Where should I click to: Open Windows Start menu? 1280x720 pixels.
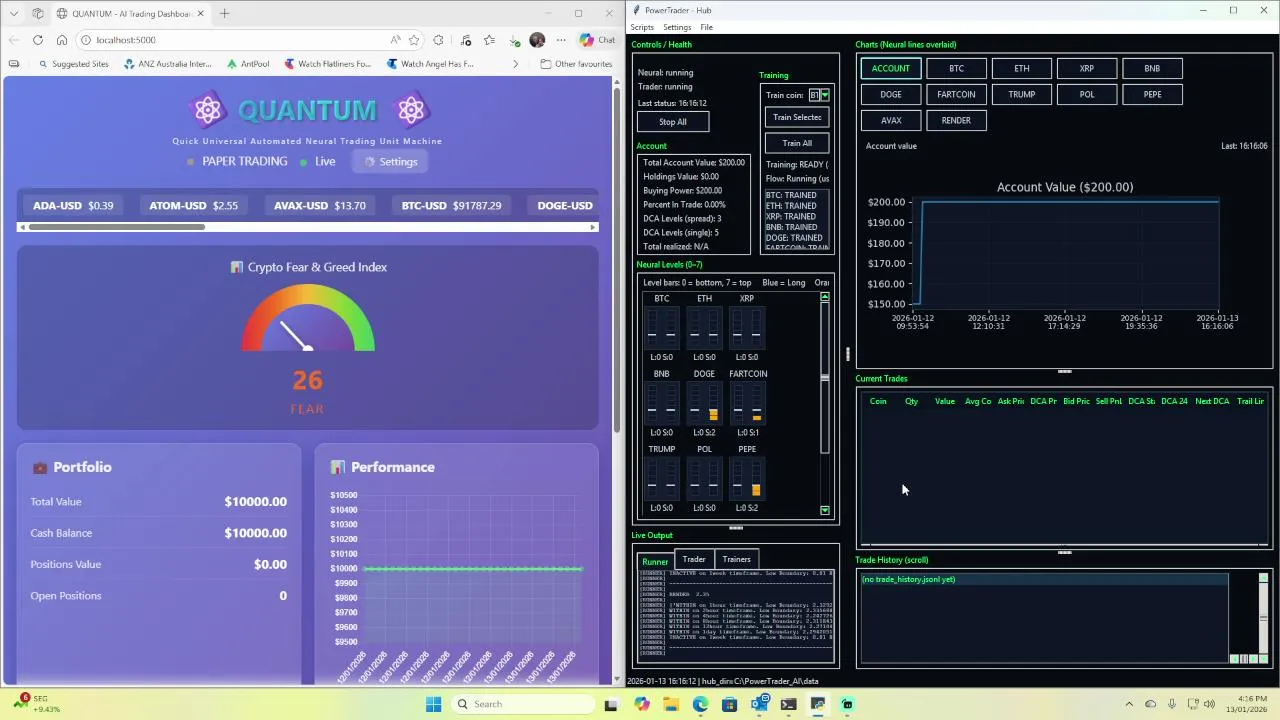[433, 704]
